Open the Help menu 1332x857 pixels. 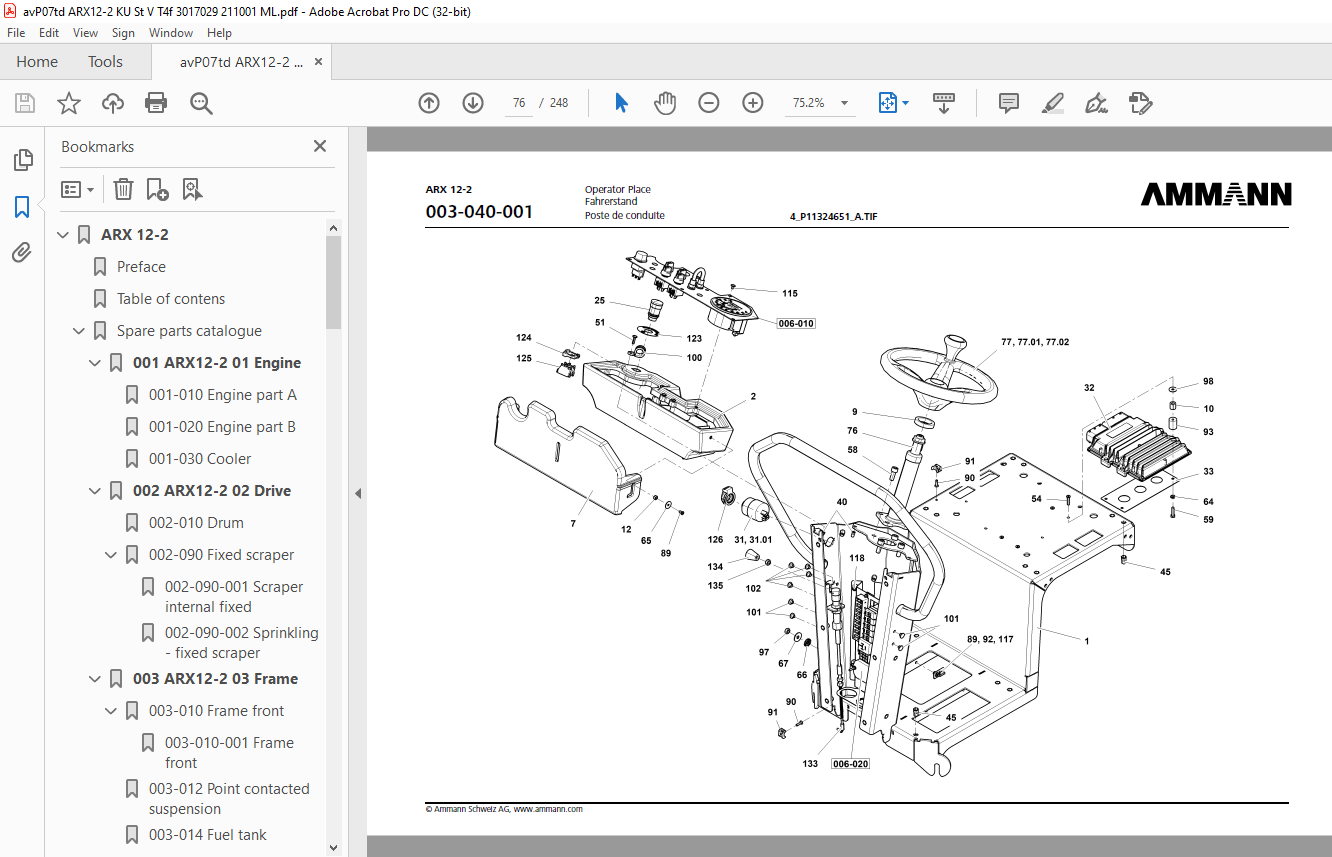tap(219, 33)
